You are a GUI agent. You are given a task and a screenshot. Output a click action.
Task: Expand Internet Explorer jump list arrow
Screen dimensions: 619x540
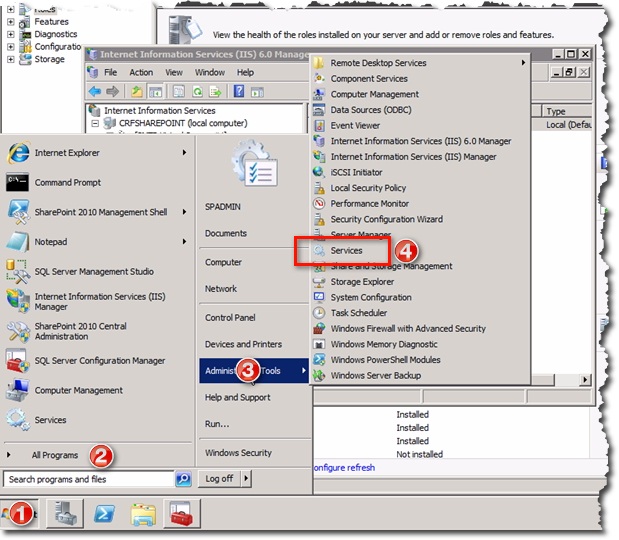[184, 152]
